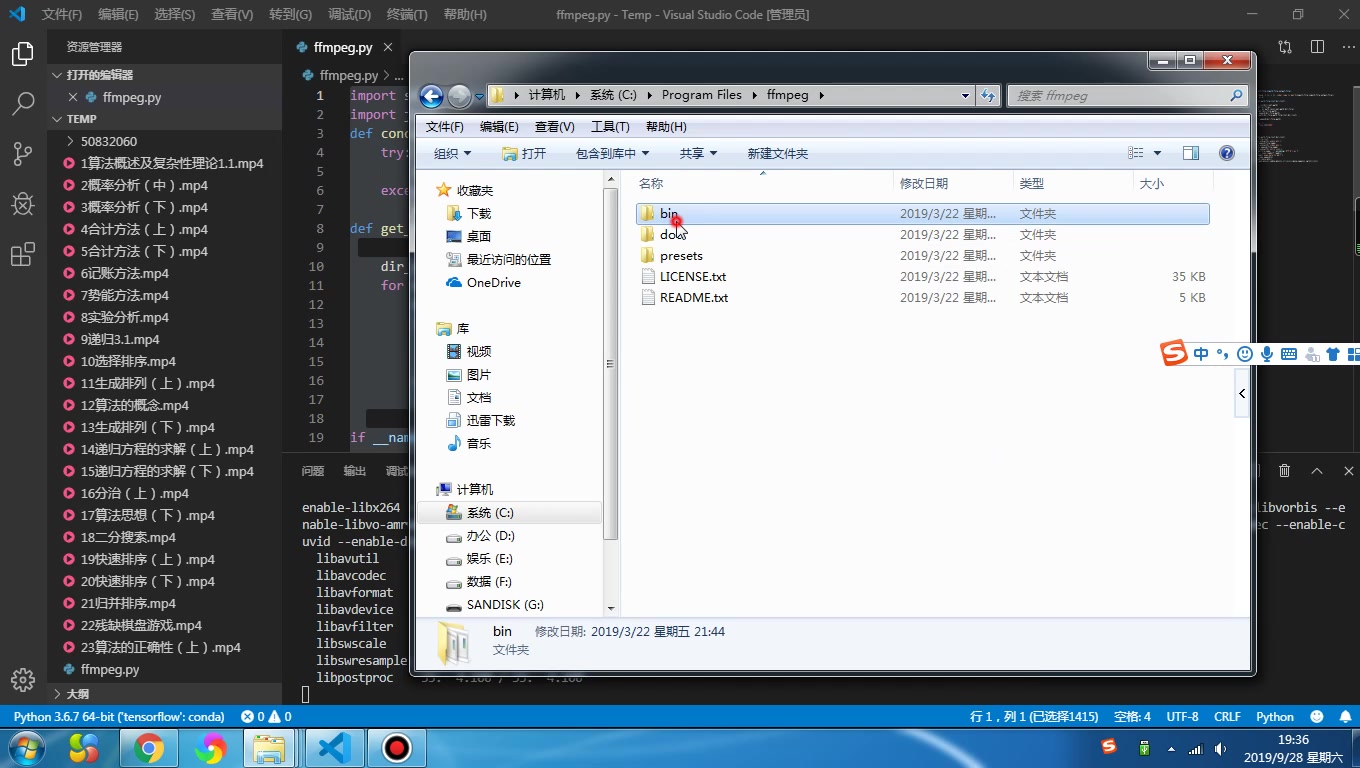Open the 包含到库中 dropdown
Screen dimensions: 1360x768
[x=612, y=153]
